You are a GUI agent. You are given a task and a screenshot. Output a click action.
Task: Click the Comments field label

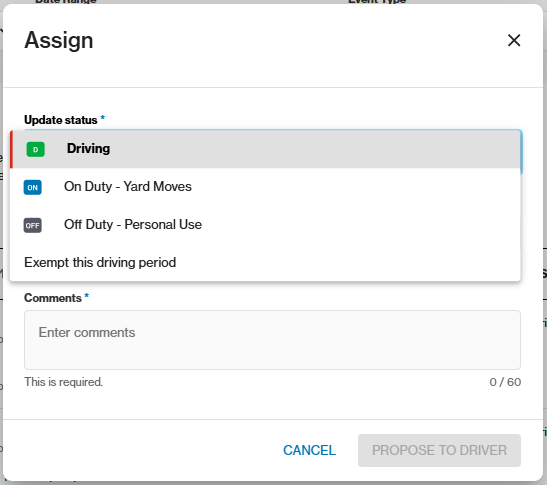53,298
